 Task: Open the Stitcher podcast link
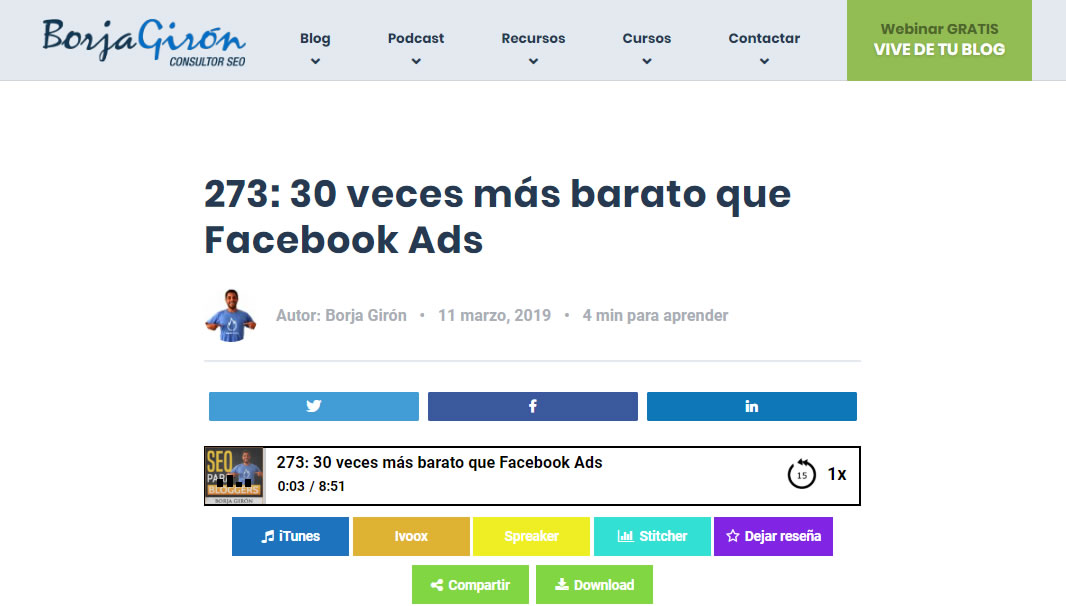tap(652, 536)
